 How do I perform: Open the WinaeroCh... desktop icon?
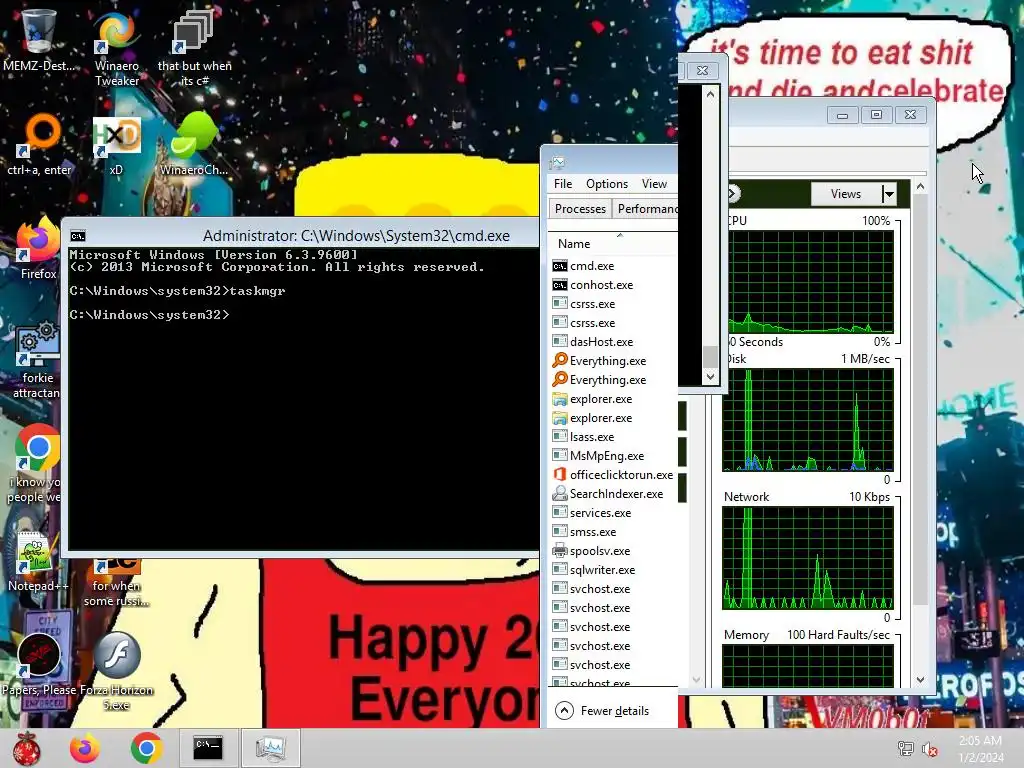[194, 144]
